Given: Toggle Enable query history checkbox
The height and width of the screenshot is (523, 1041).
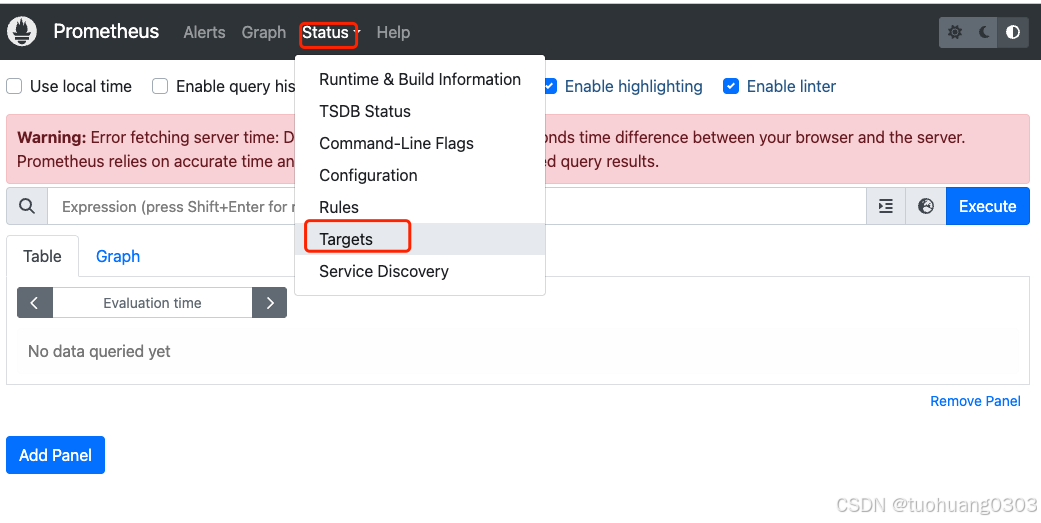Looking at the screenshot, I should [x=160, y=86].
